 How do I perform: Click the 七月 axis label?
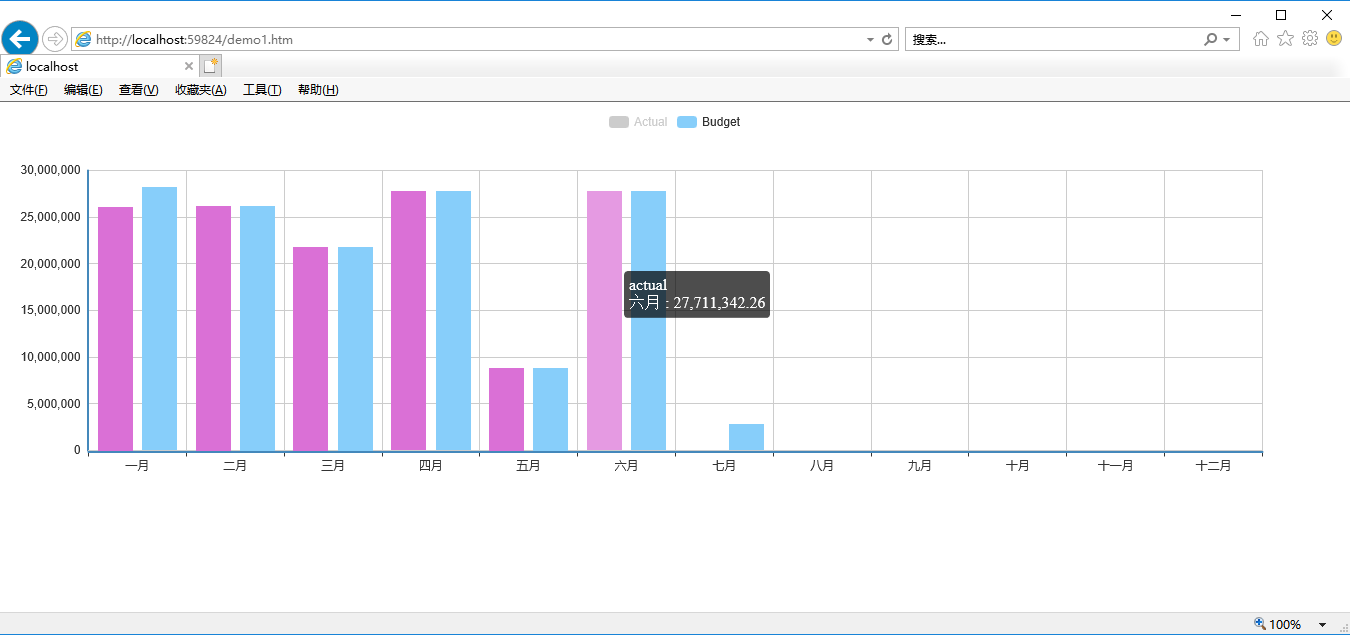coord(724,466)
